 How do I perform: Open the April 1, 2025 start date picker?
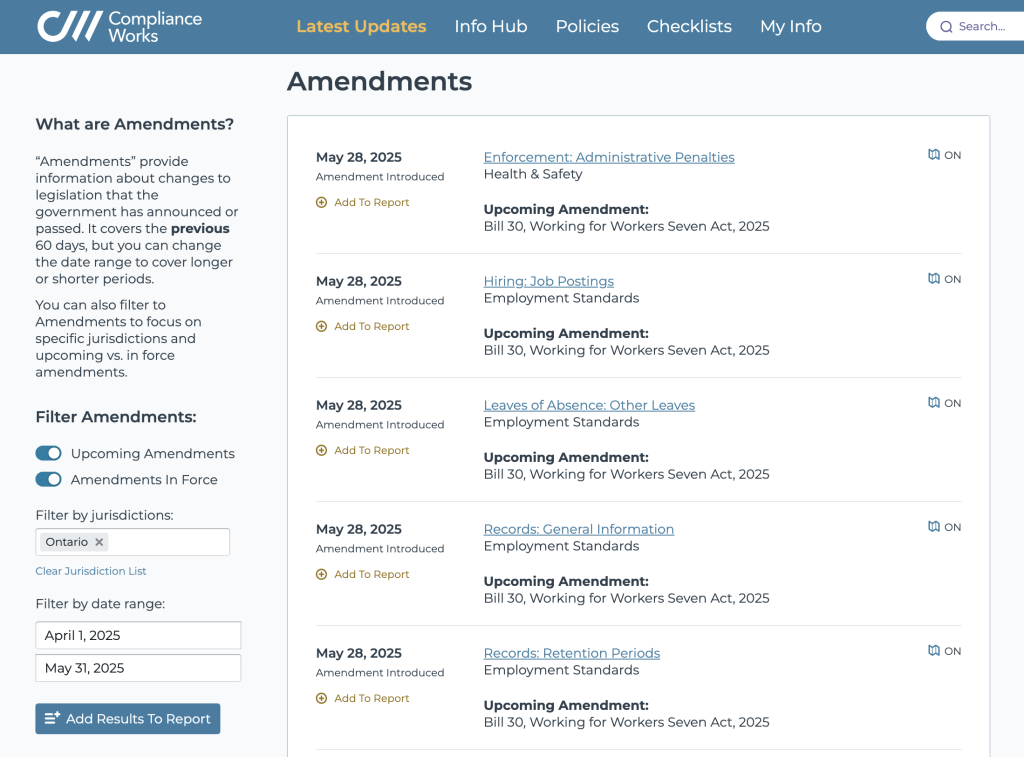[137, 635]
